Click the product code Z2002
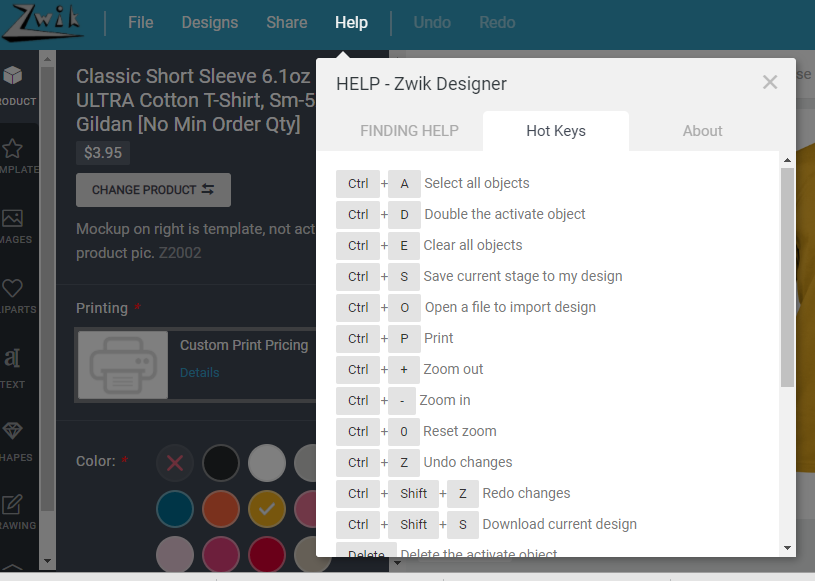Screen dimensions: 815x581 180,253
